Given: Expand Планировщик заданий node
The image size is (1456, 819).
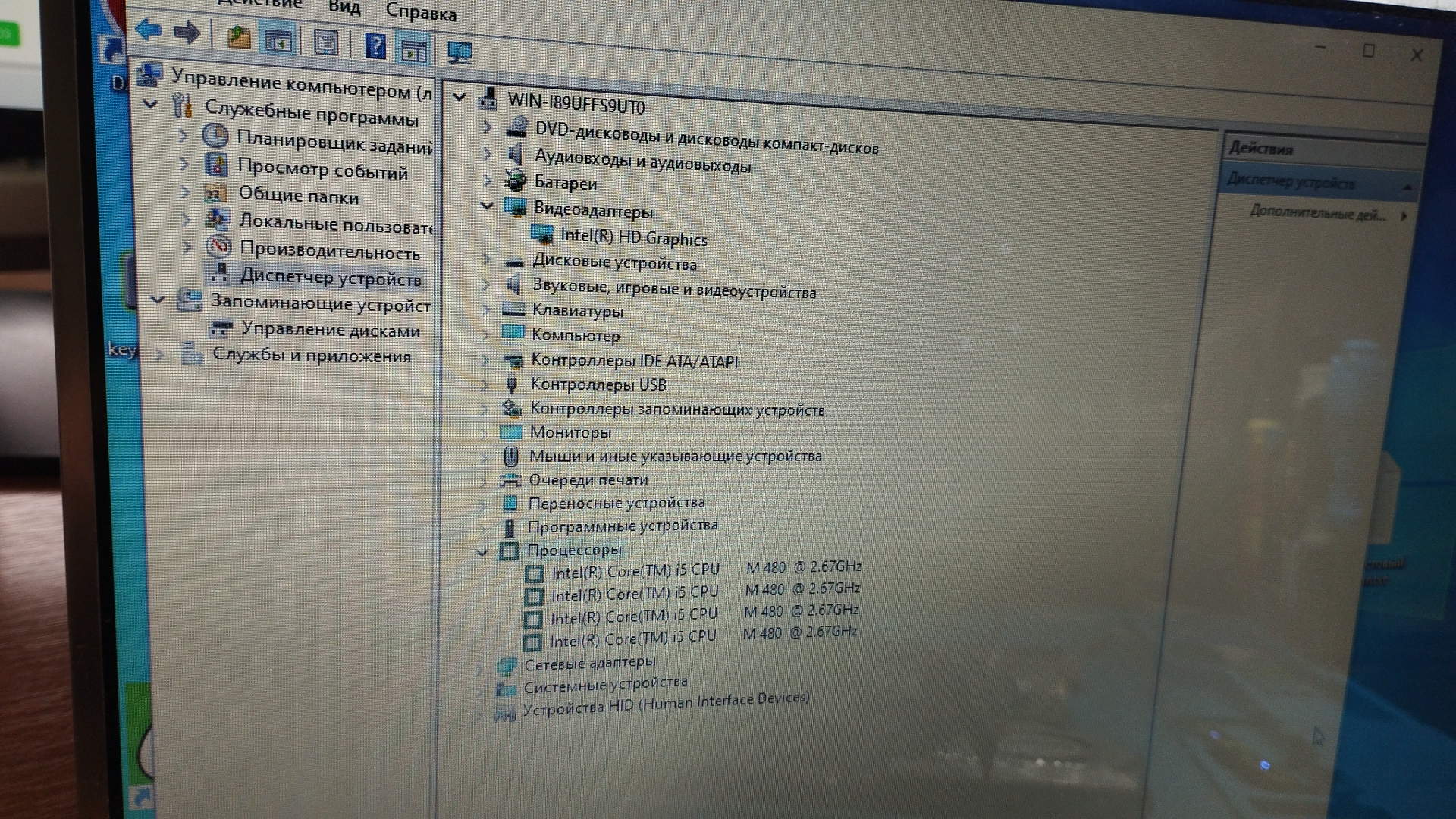Looking at the screenshot, I should (x=183, y=136).
